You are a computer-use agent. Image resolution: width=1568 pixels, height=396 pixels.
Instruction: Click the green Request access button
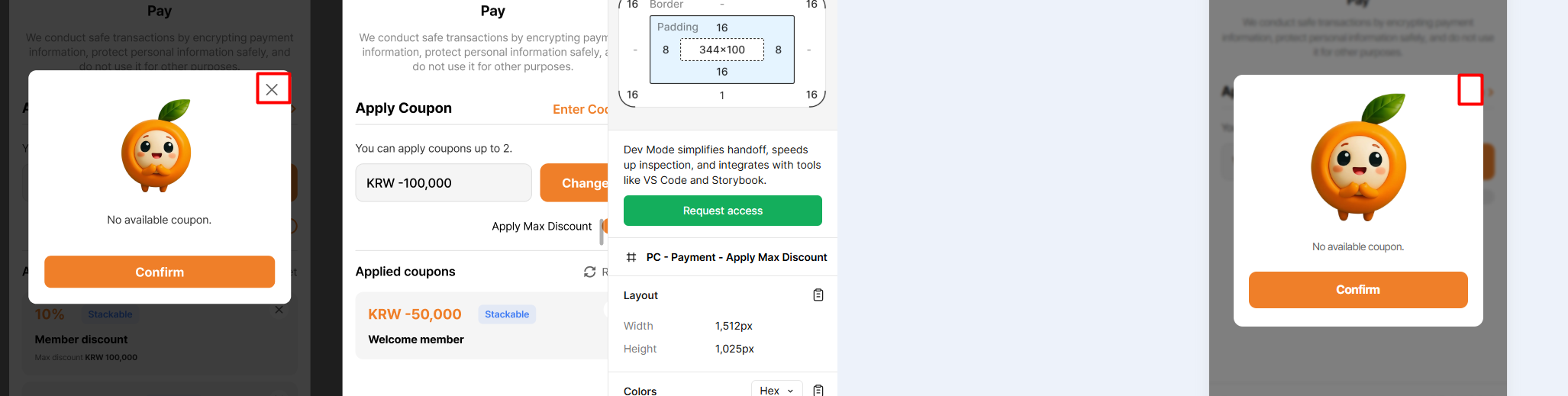pos(722,211)
